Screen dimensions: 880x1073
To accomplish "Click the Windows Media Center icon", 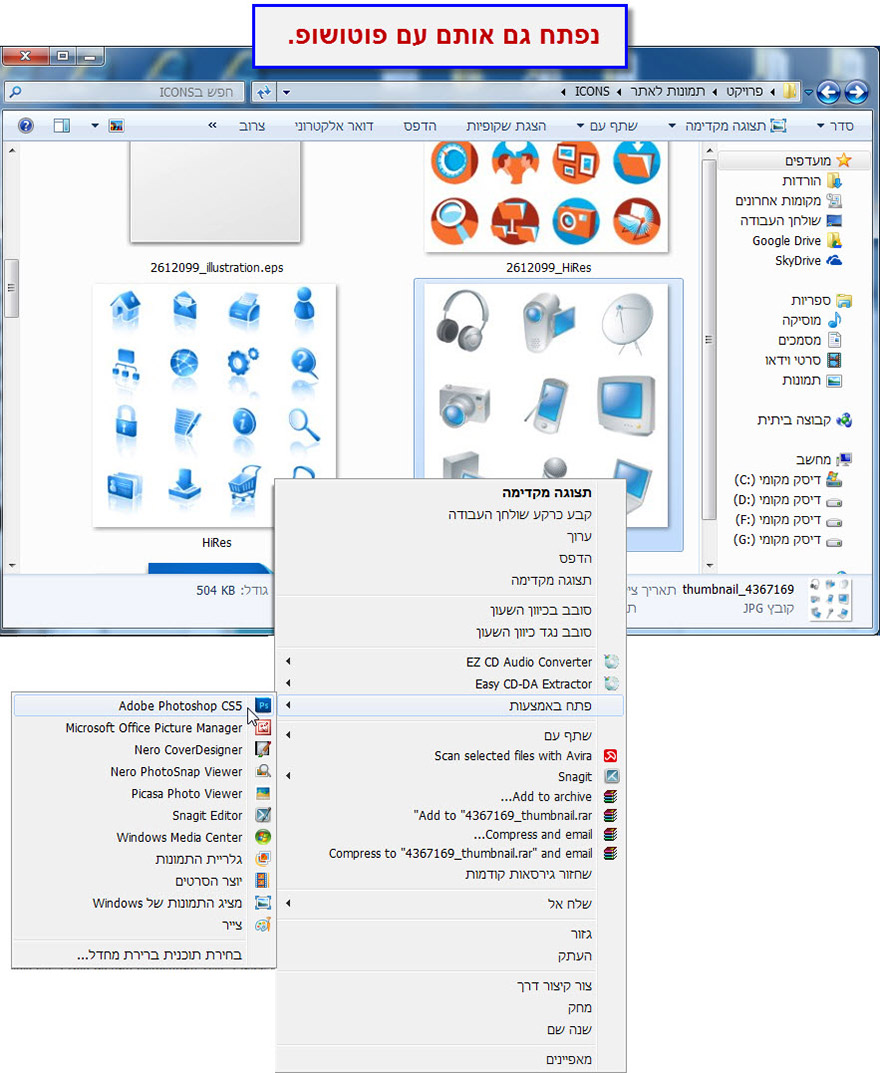I will click(x=263, y=837).
